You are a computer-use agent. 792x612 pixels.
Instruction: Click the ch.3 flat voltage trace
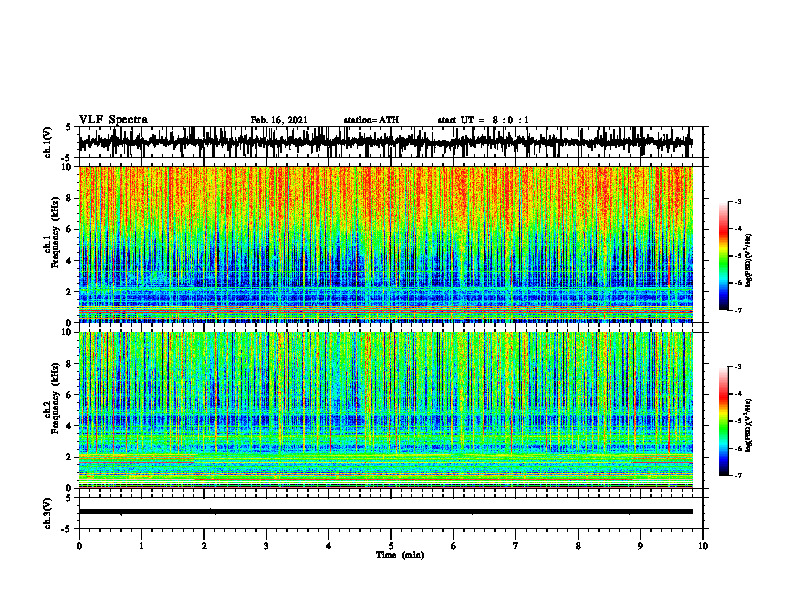(385, 512)
